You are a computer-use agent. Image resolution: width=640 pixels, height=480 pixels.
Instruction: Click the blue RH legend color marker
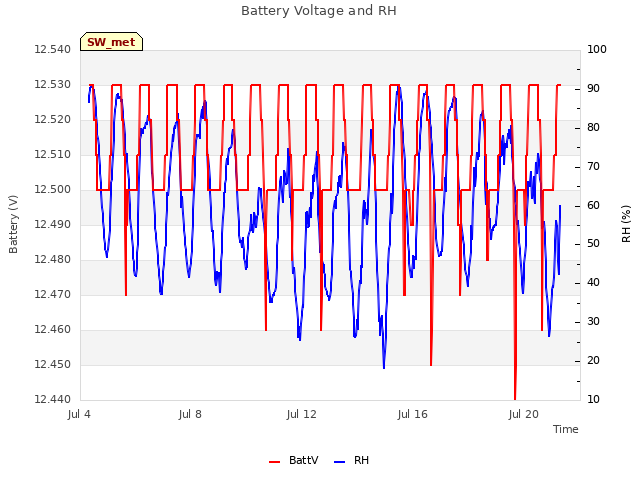[x=339, y=462]
